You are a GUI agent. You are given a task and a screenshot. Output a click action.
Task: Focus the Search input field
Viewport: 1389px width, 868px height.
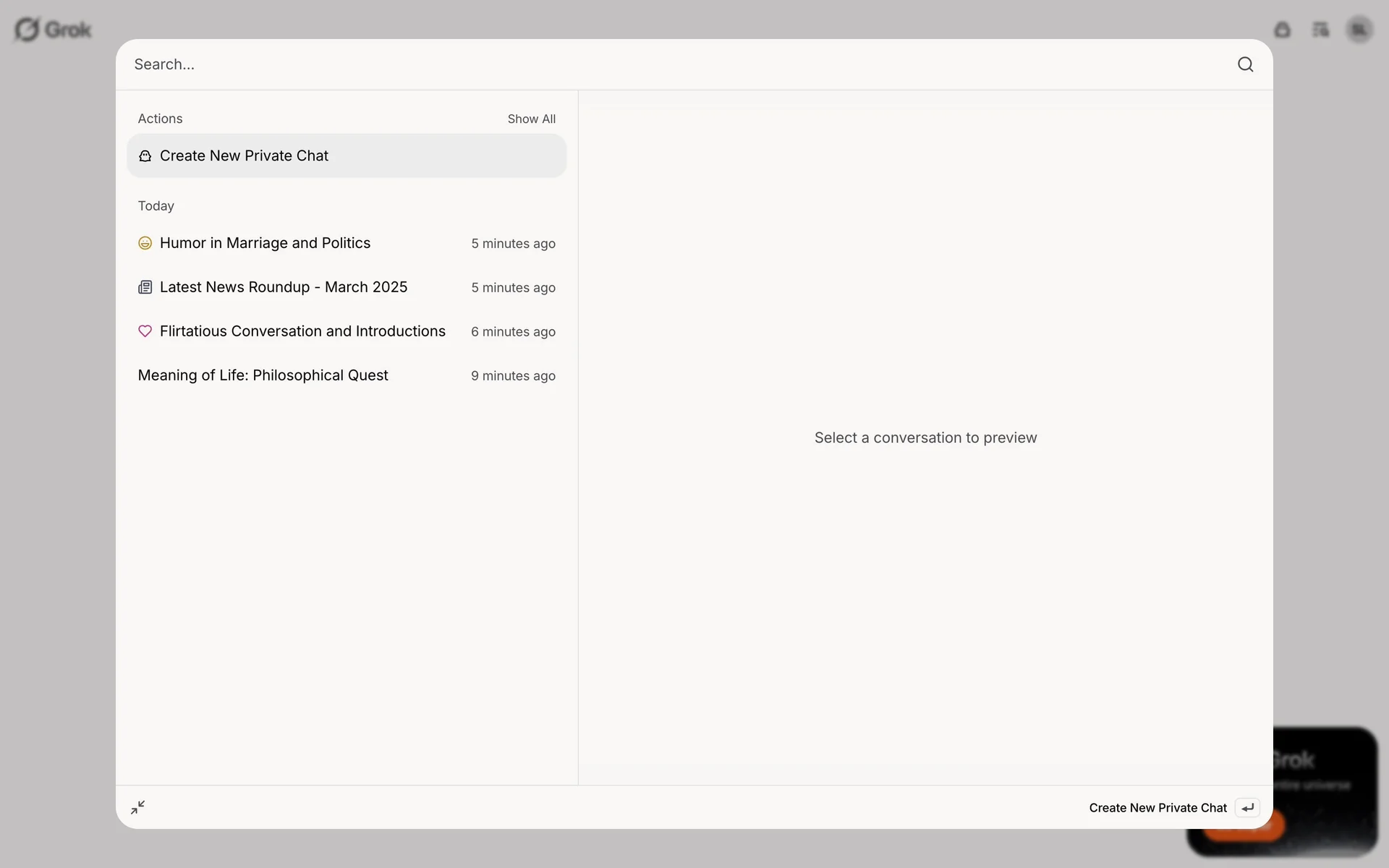(x=651, y=64)
